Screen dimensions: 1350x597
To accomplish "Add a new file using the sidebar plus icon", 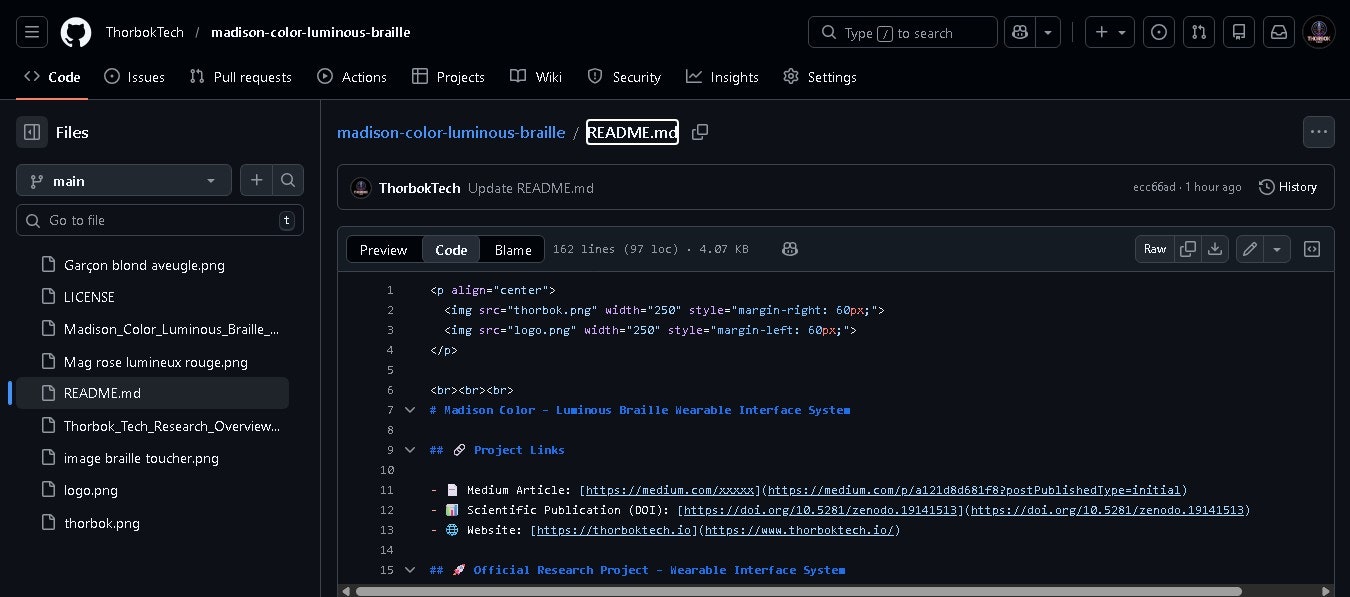I will 257,181.
